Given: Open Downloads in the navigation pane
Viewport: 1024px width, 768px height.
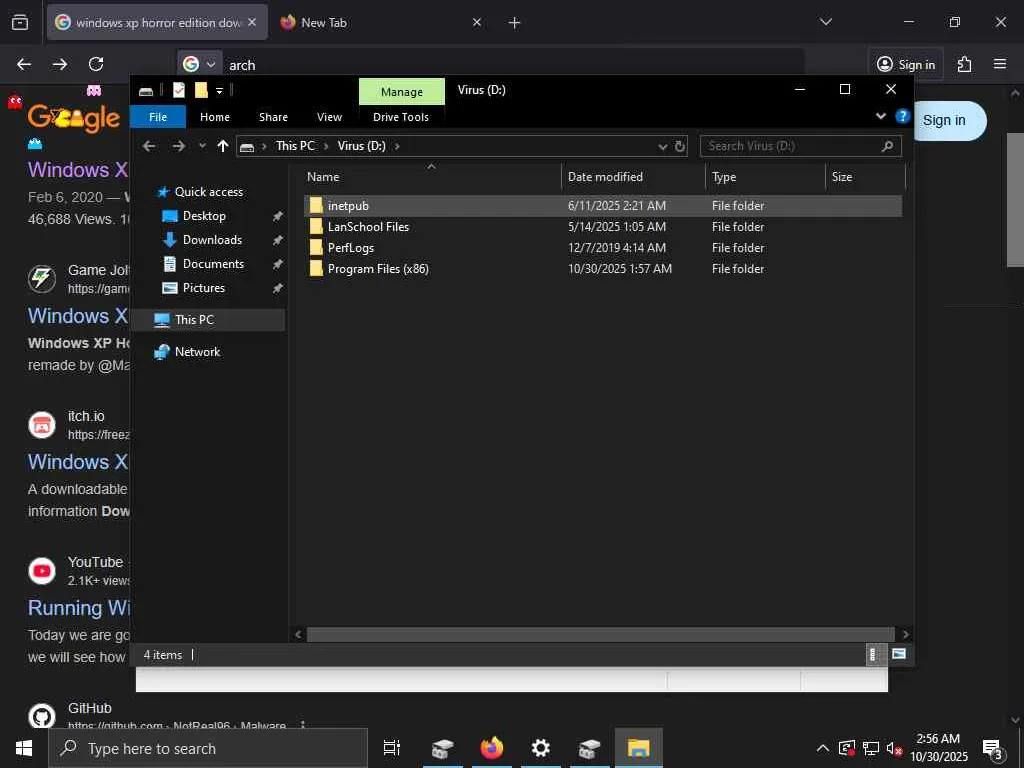Looking at the screenshot, I should (x=212, y=240).
